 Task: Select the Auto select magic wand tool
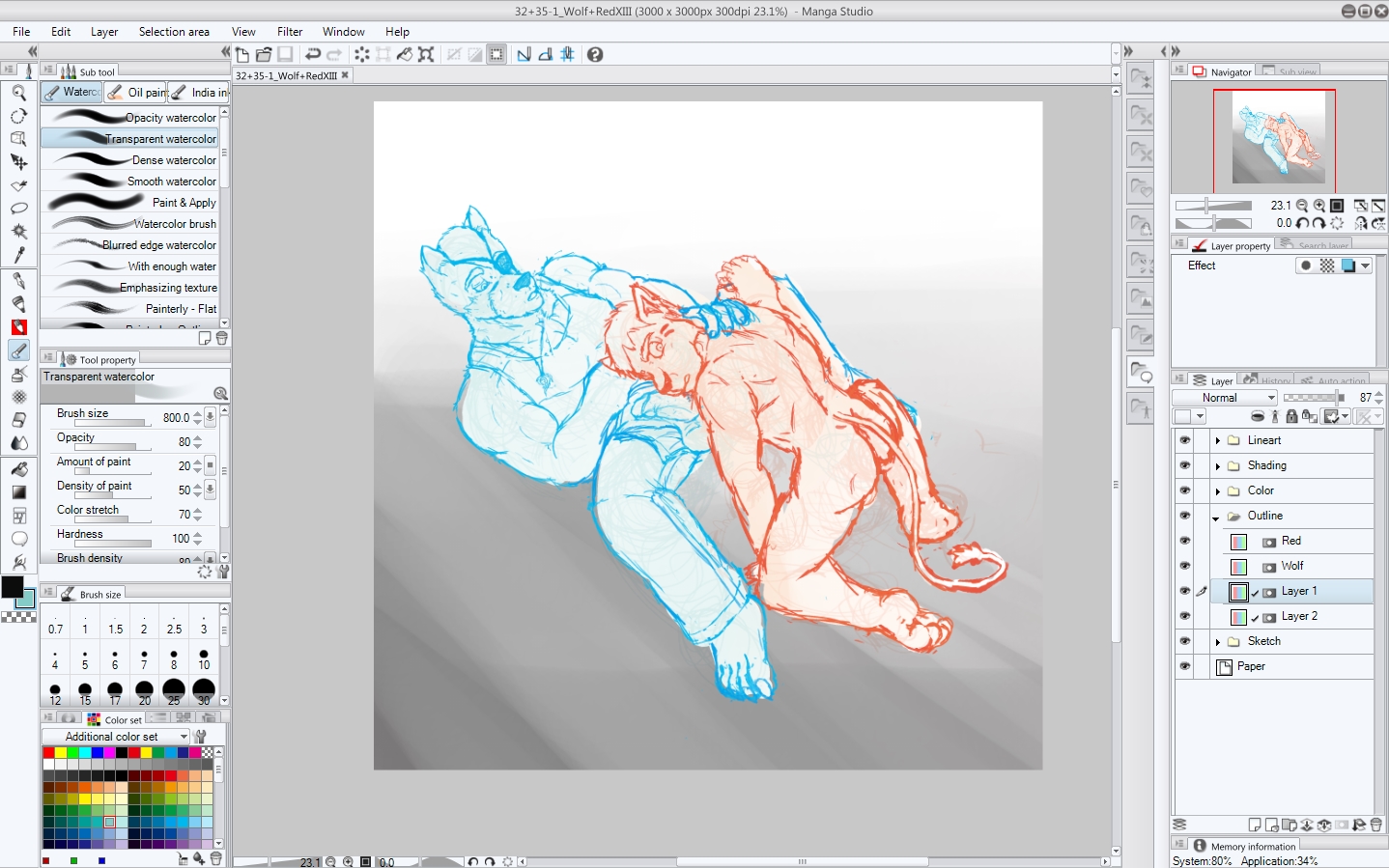point(18,232)
